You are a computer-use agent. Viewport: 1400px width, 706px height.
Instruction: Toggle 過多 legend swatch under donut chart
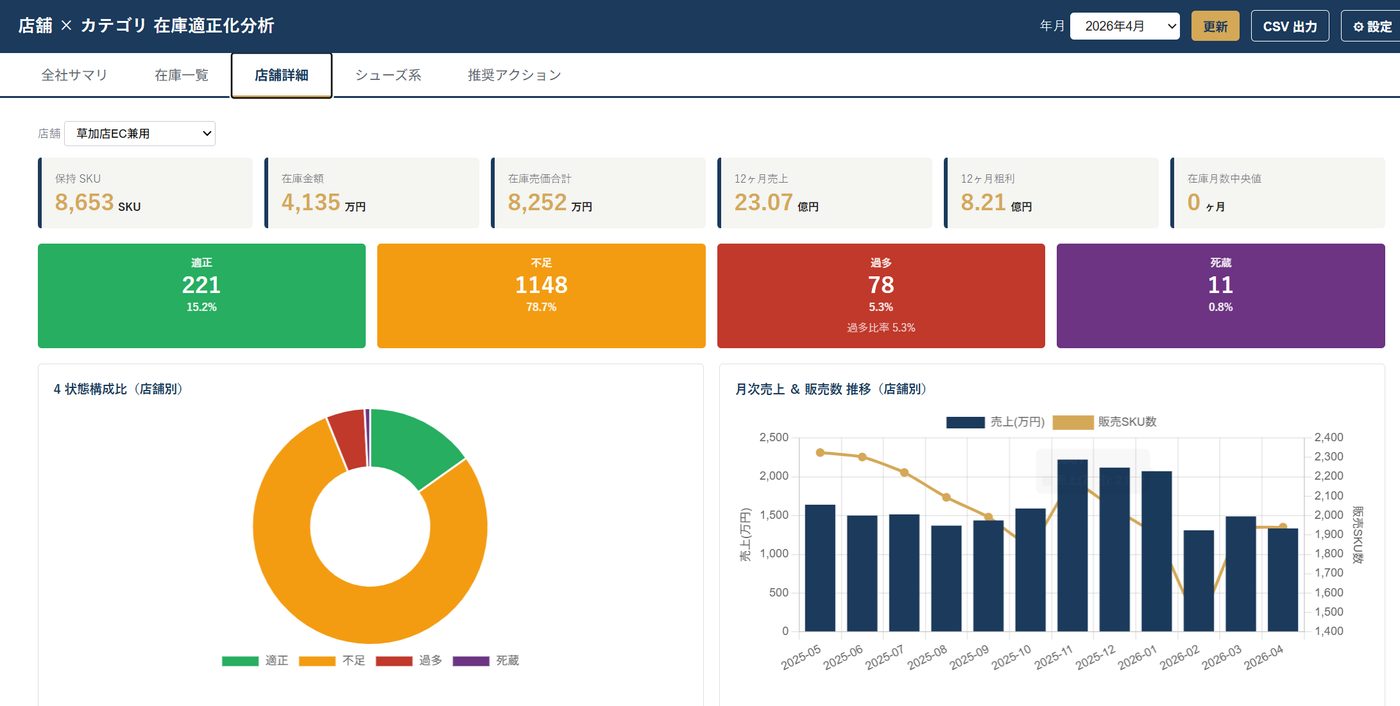click(x=394, y=661)
